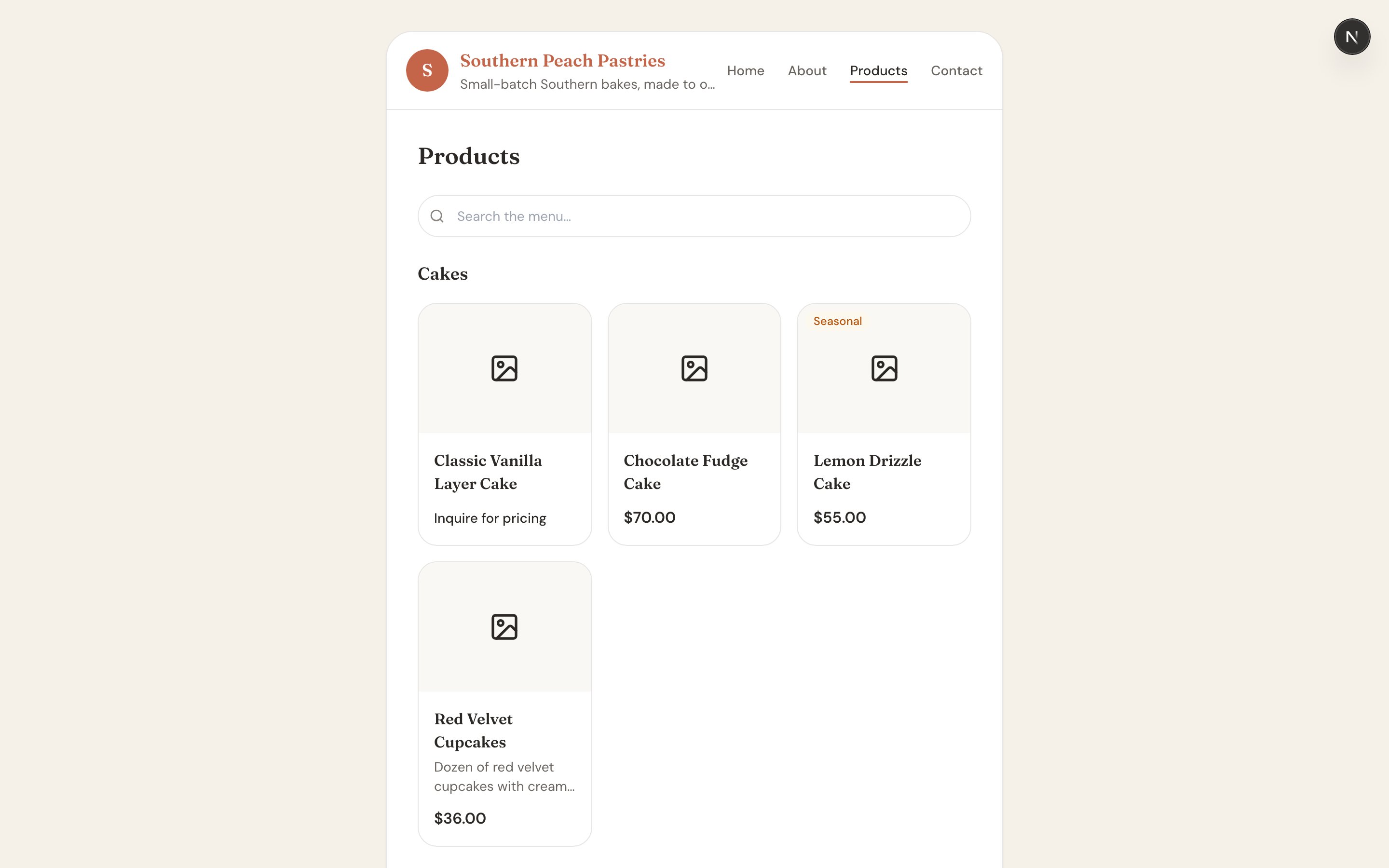Open the About page
The image size is (1389, 868).
(807, 70)
